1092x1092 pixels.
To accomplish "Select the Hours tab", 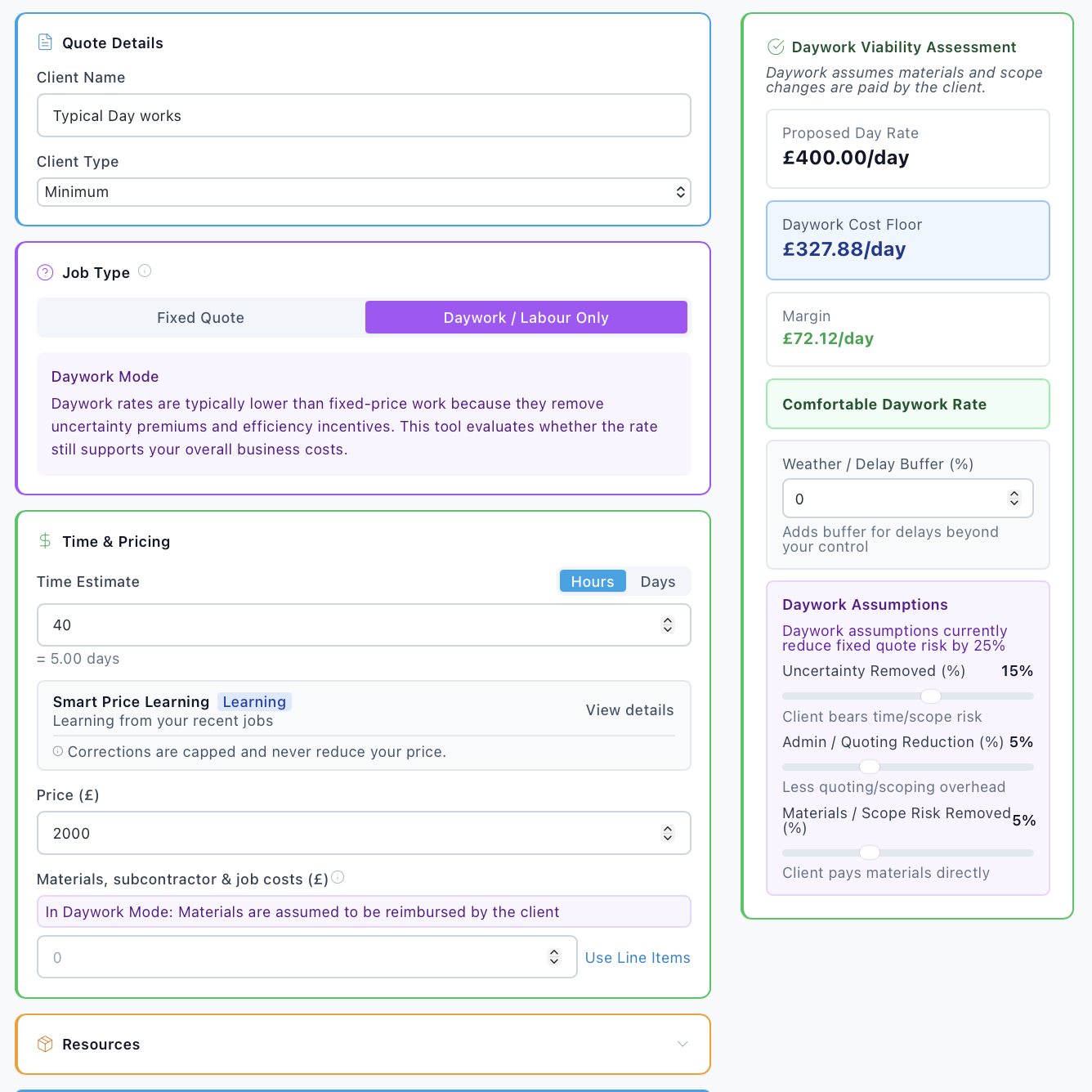I will [593, 581].
